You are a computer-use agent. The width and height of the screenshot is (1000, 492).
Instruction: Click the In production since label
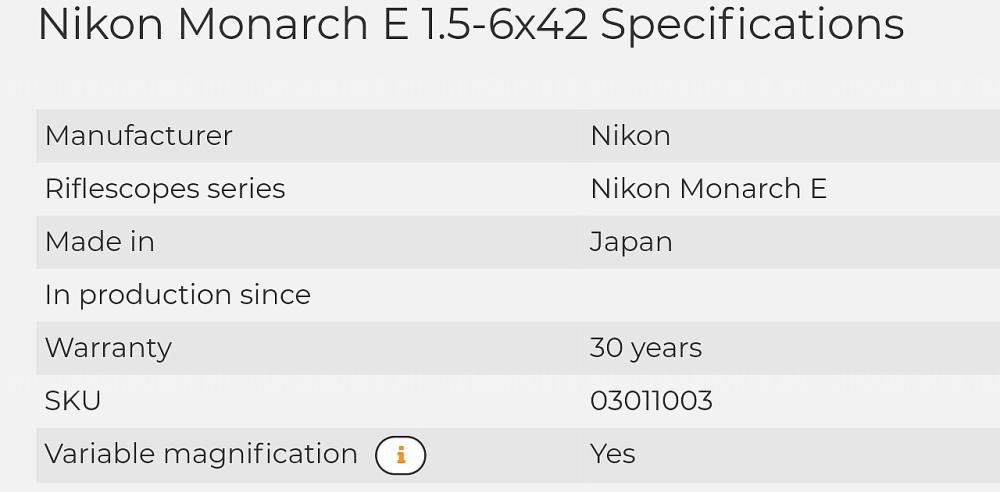point(177,295)
